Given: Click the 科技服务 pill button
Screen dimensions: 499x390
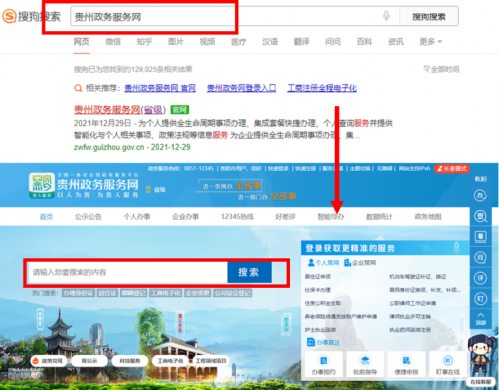Looking at the screenshot, I should tap(130, 361).
